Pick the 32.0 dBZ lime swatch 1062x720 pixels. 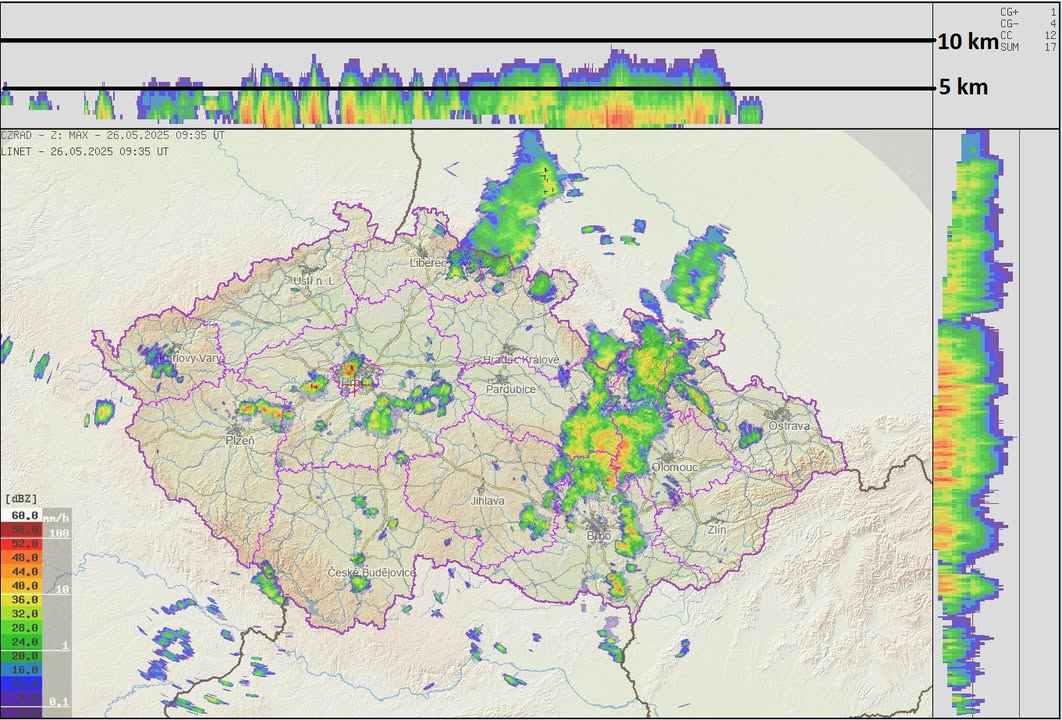click(21, 614)
